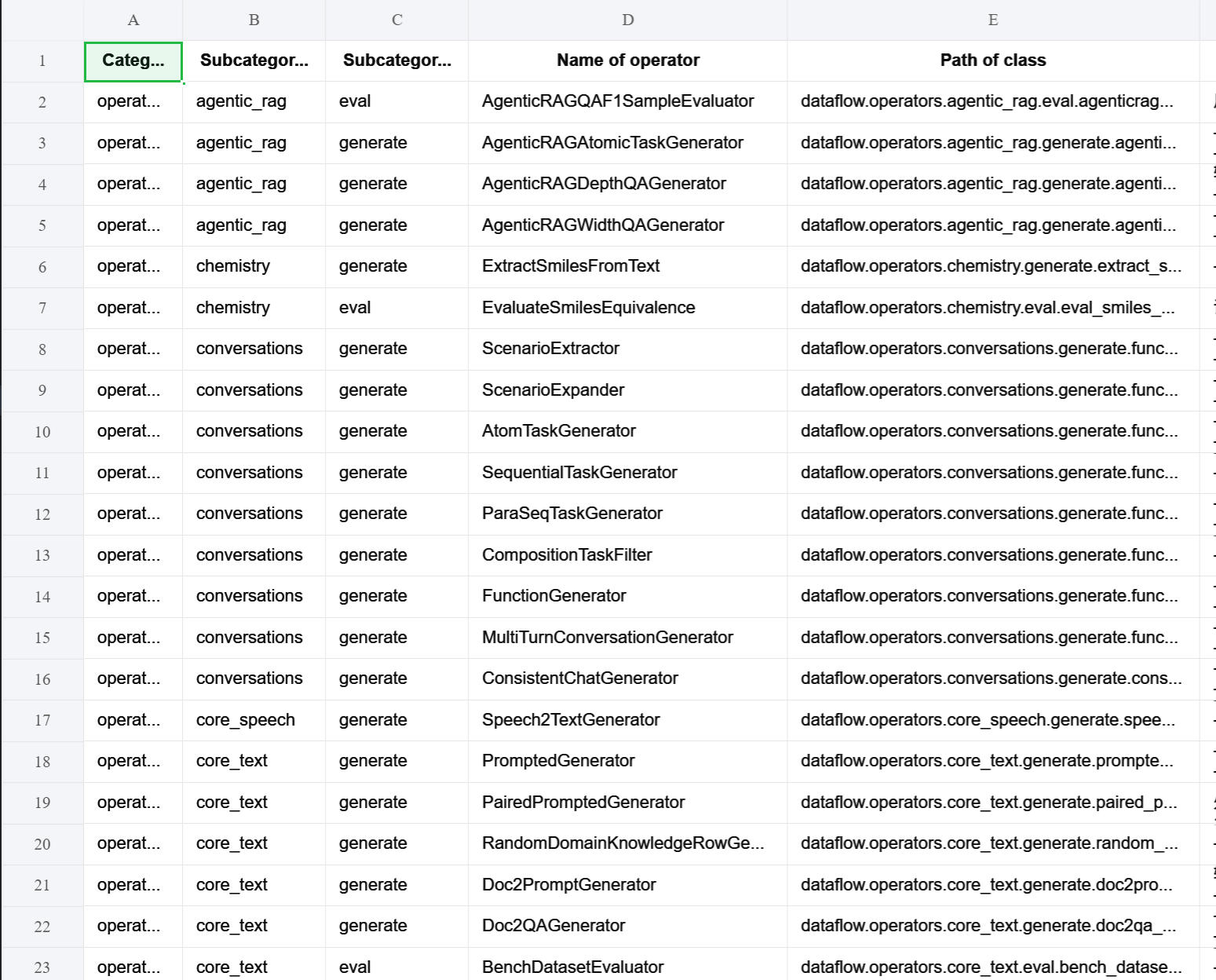
Task: Select column A header
Action: pos(133,20)
